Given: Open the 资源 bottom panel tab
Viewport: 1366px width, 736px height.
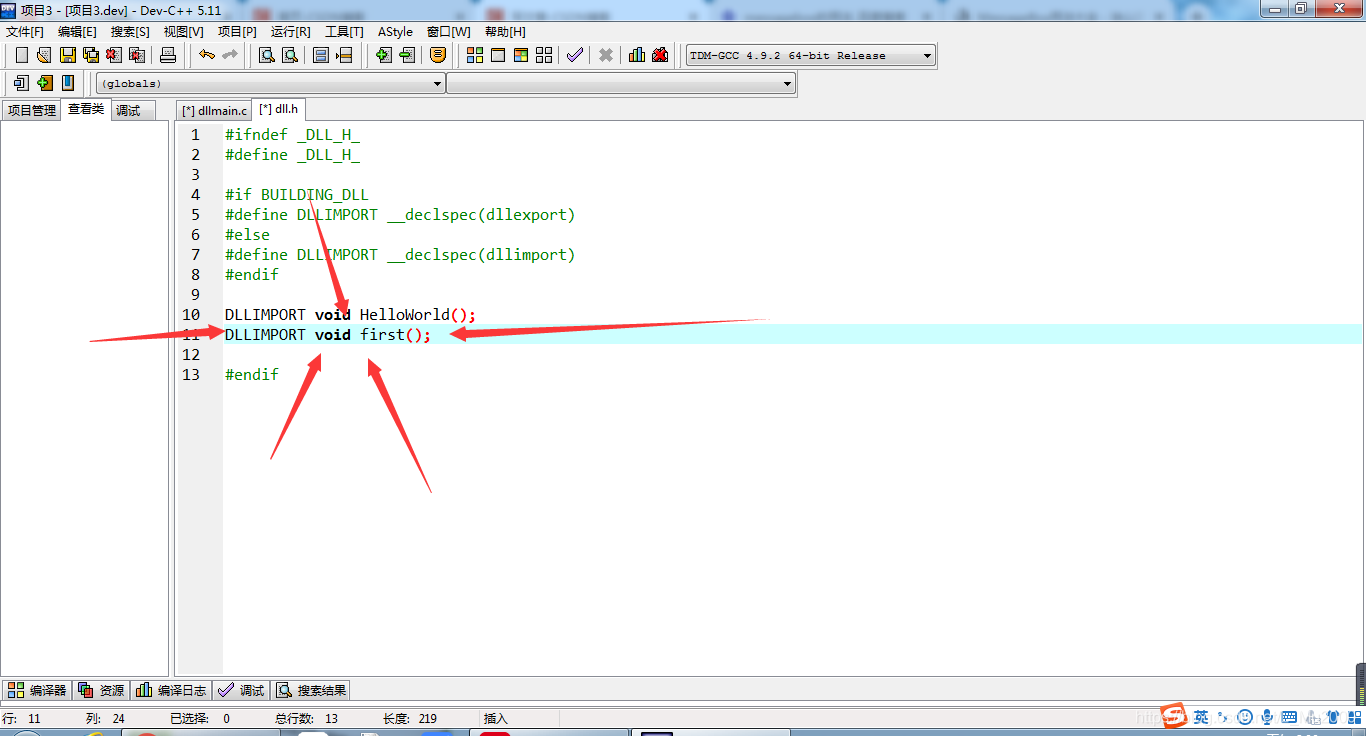Looking at the screenshot, I should point(101,690).
